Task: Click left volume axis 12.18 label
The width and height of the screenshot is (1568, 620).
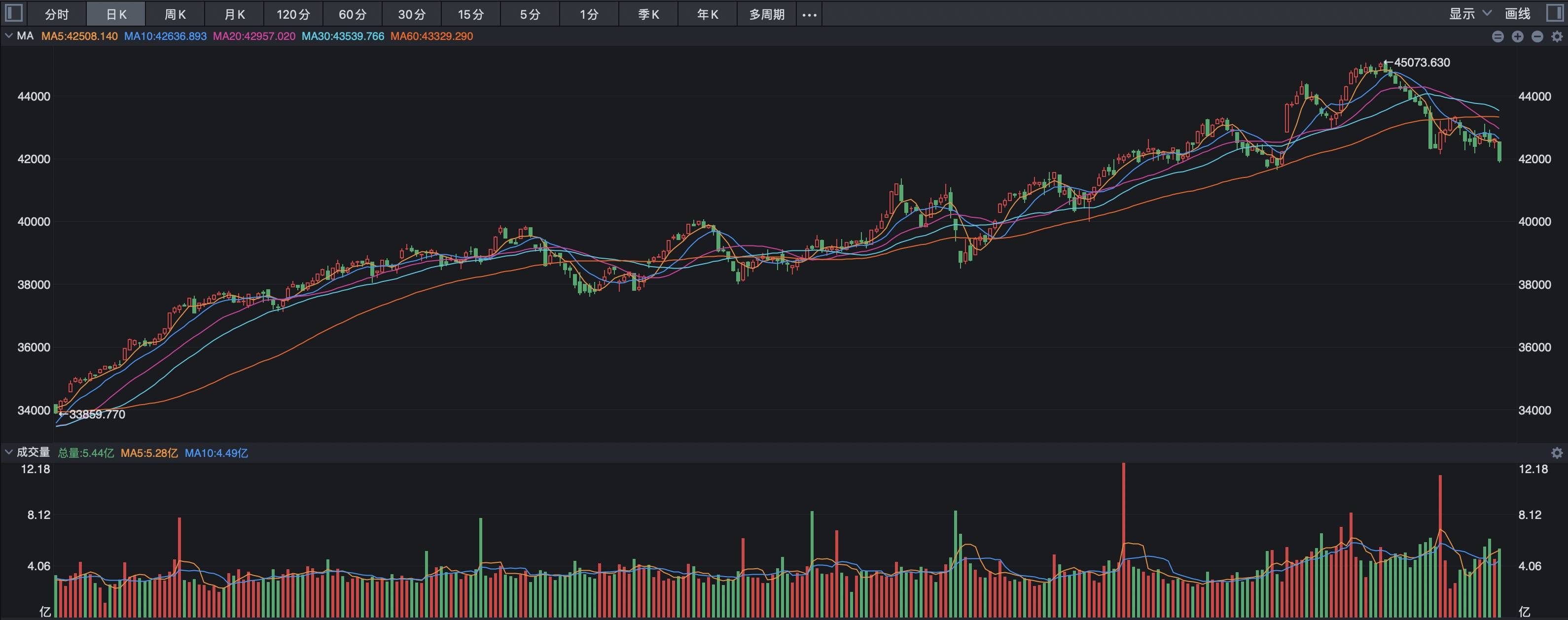Action: point(36,469)
